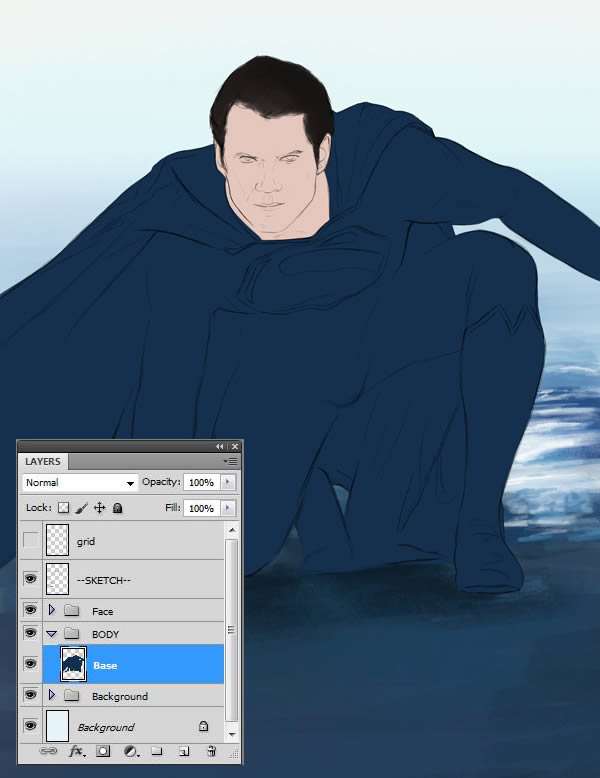This screenshot has width=600, height=778.
Task: Hide the --SKETCH-- layer
Action: (x=31, y=579)
